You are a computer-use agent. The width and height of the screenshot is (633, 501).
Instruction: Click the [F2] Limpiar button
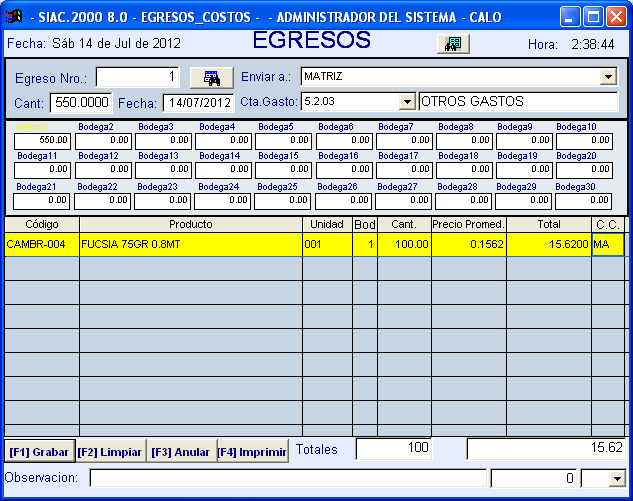click(111, 452)
